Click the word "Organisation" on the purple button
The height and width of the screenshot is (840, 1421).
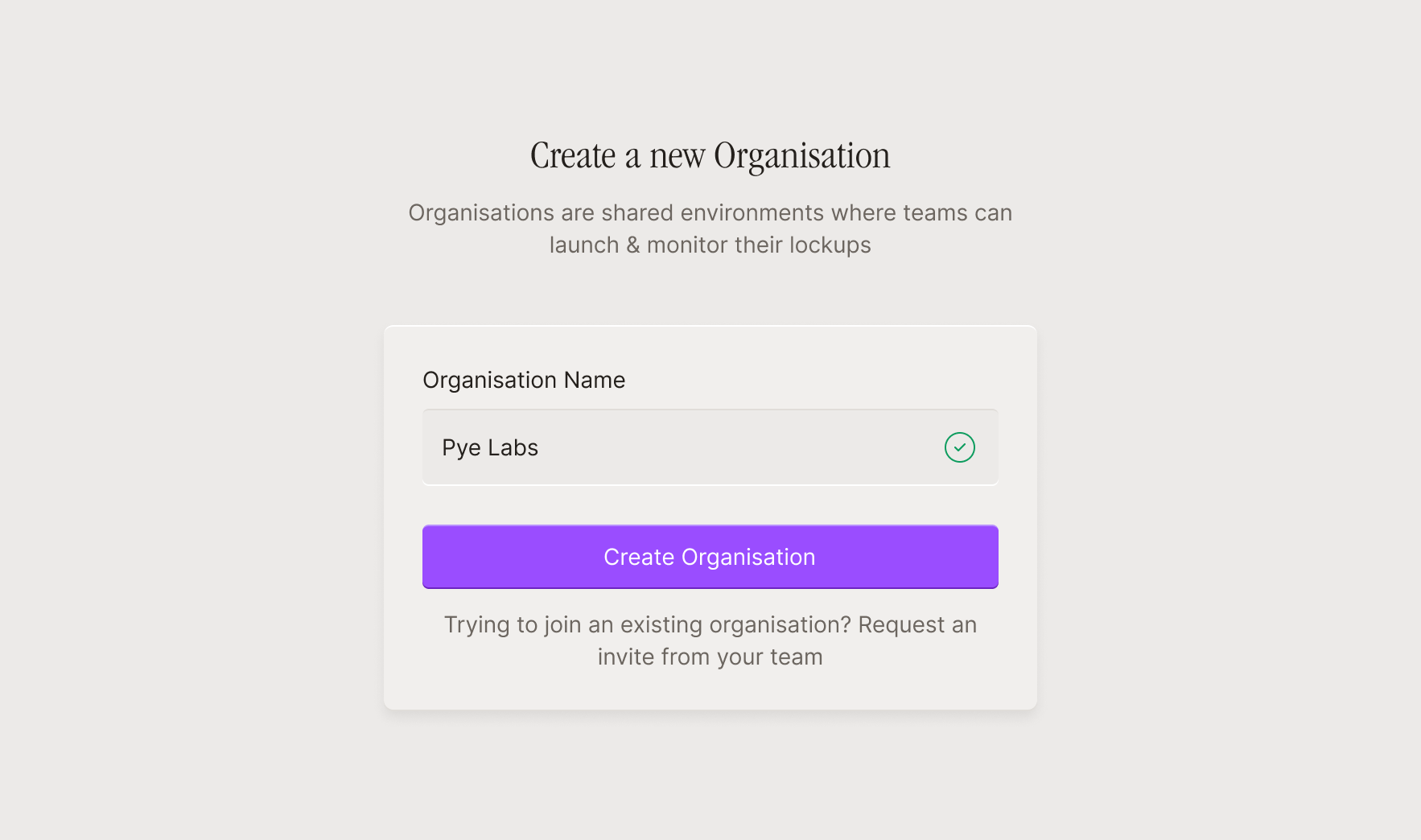point(748,557)
